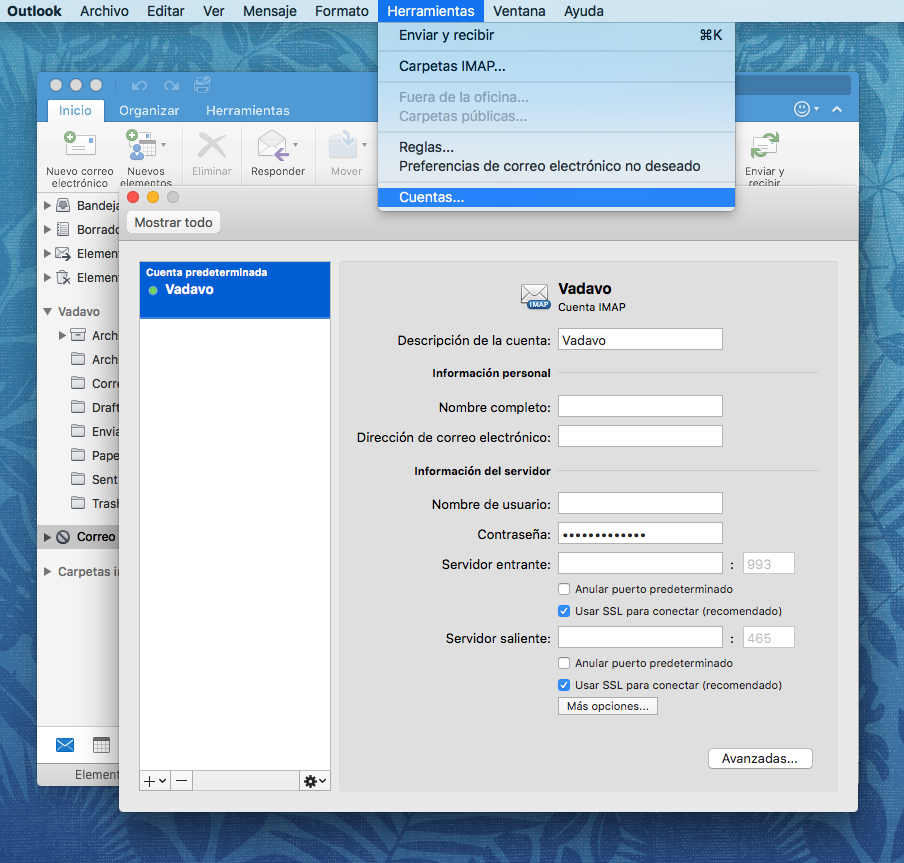The height and width of the screenshot is (863, 904).
Task: Click the Enviar y recibir sync icon
Action: click(x=764, y=145)
